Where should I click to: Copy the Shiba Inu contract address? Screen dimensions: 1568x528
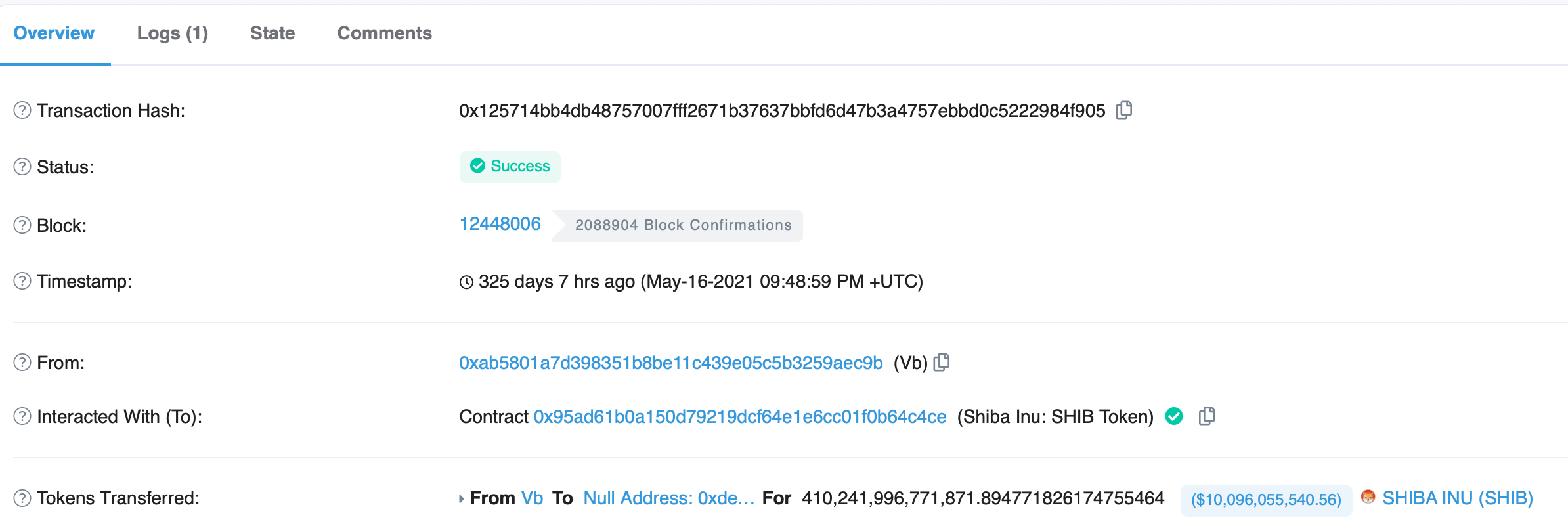[x=1208, y=416]
